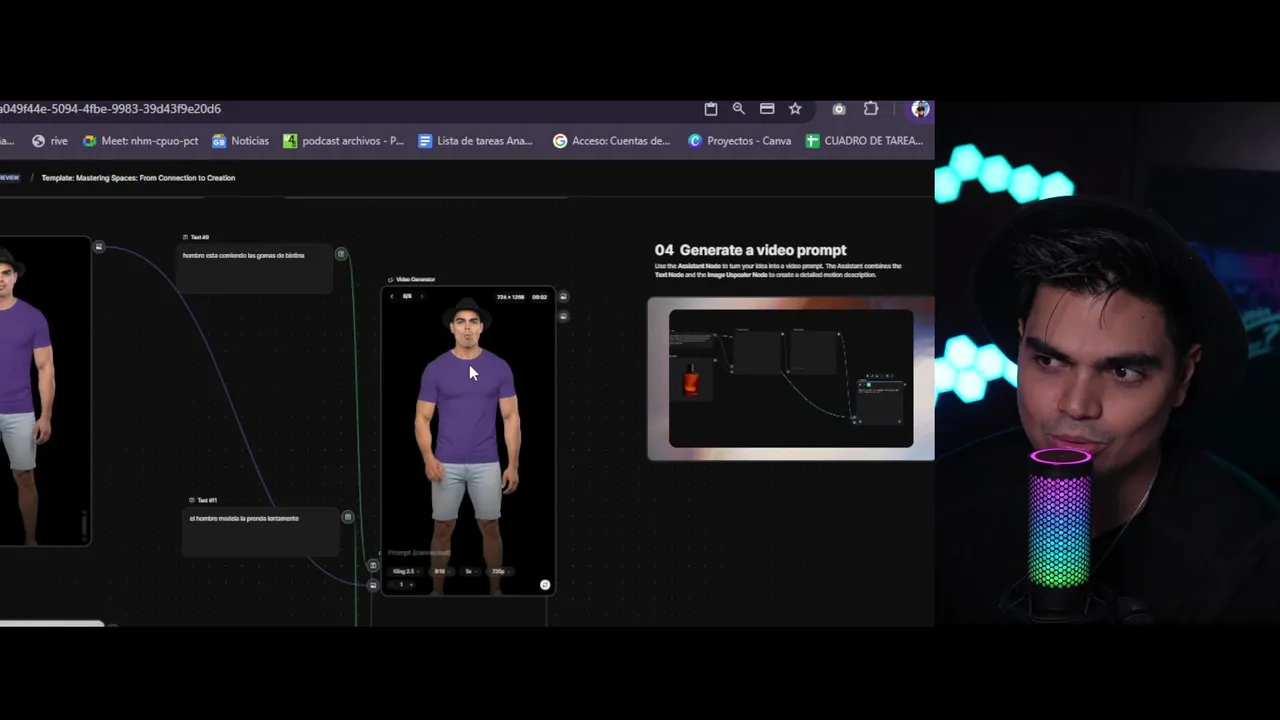This screenshot has height=720, width=1280.
Task: Open the 5s duration dropdown
Action: tap(471, 572)
